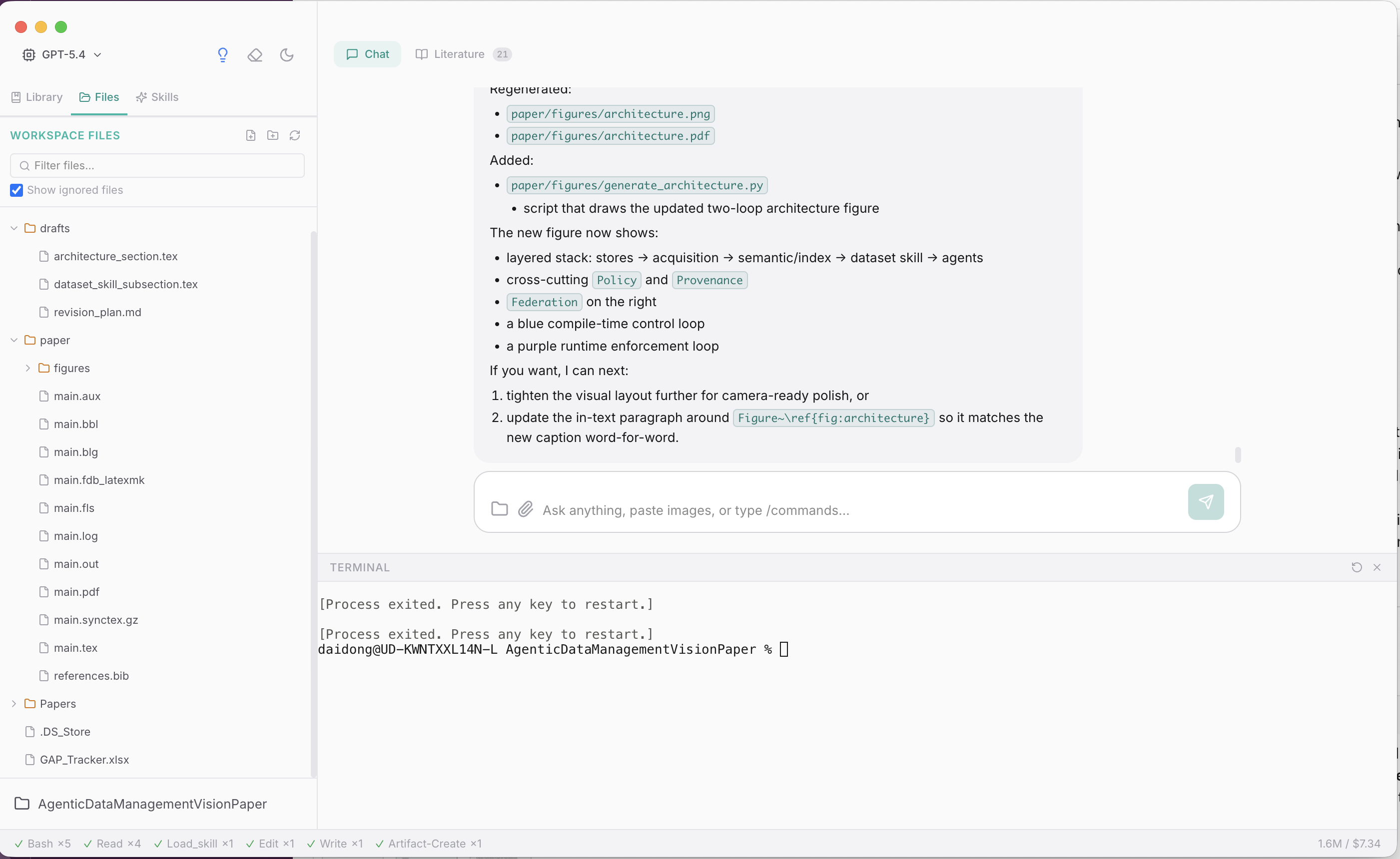
Task: Restart the terminal process via the reload icon
Action: (x=1356, y=567)
